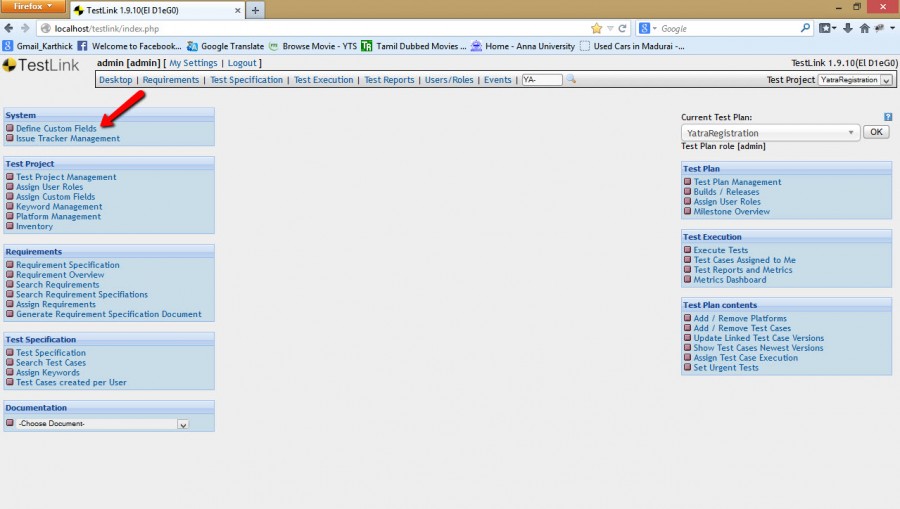Viewport: 900px width, 509px height.
Task: Open the Home - Anna University bookmark
Action: point(523,46)
